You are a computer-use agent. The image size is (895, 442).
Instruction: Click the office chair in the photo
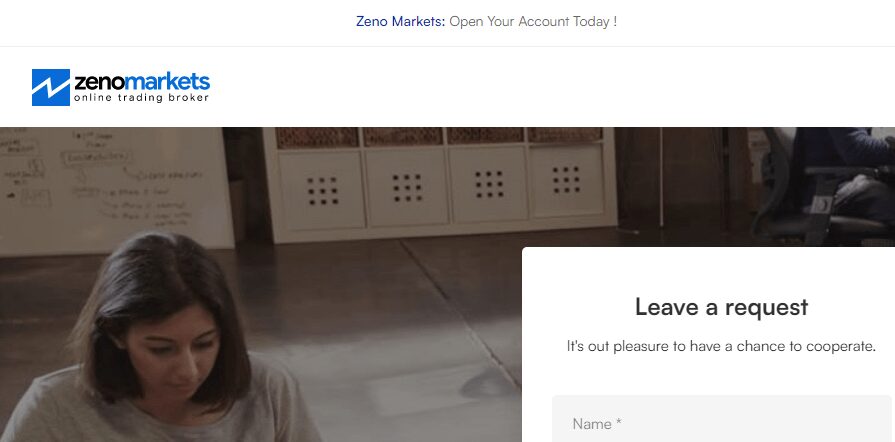coord(822,188)
